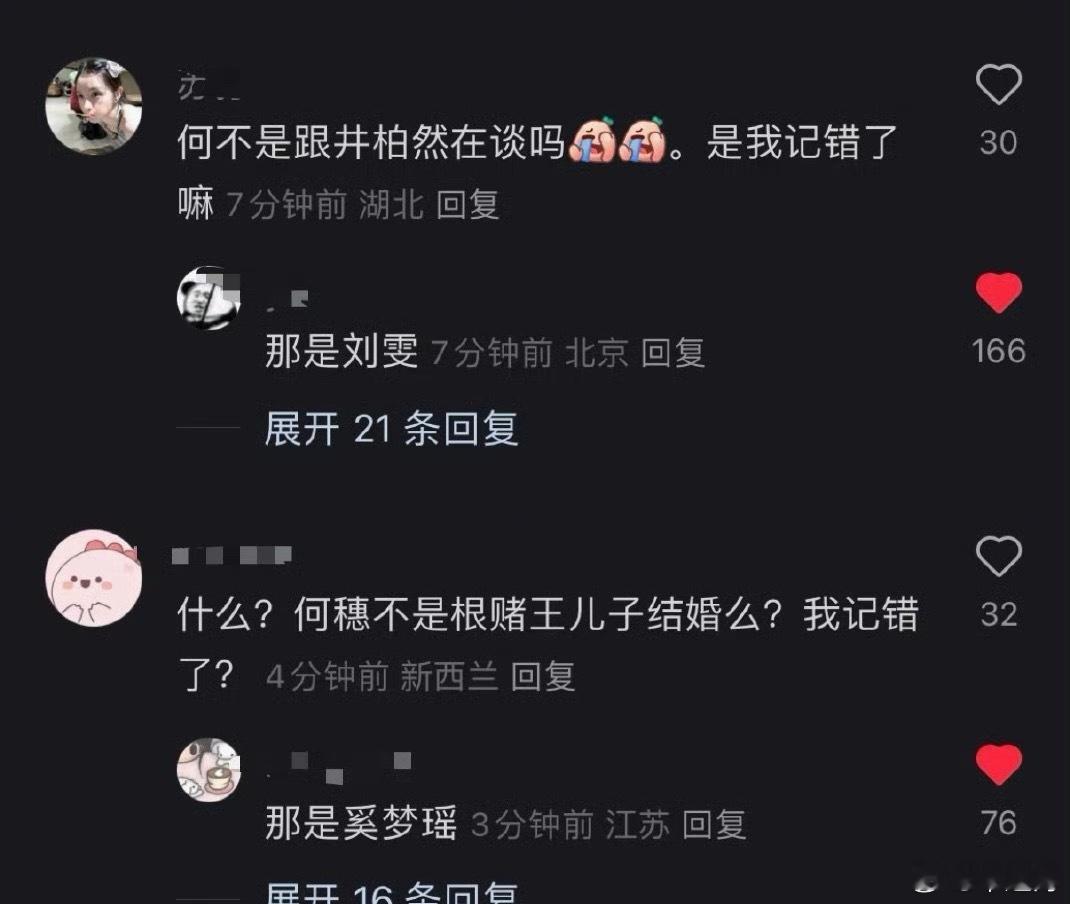
Task: Reply to the 北京 user's comment
Action: point(673,353)
